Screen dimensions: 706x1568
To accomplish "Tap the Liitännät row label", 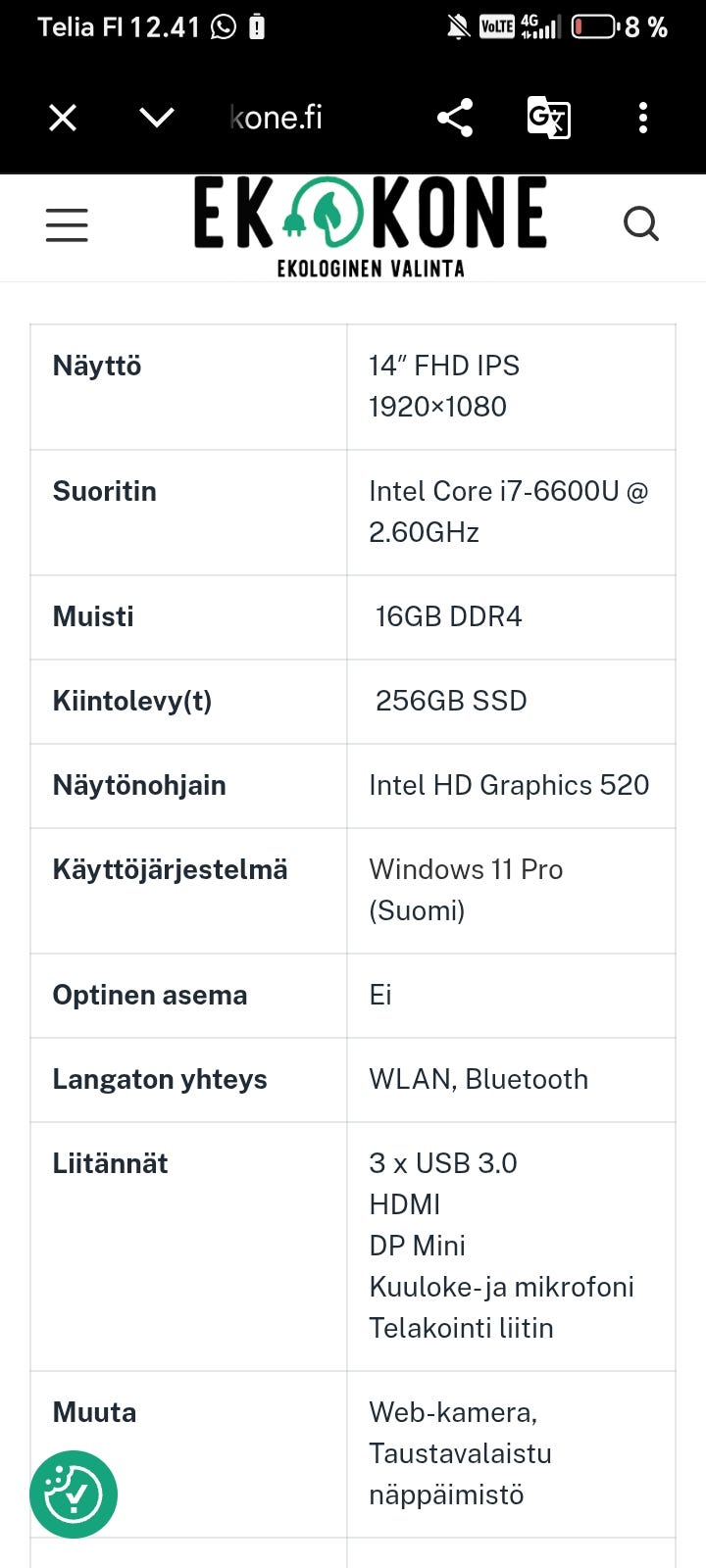I will 110,1163.
